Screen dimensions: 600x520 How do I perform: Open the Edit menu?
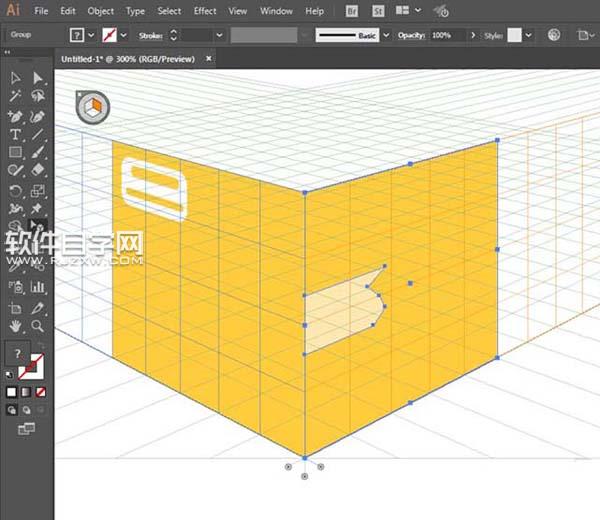(x=68, y=11)
